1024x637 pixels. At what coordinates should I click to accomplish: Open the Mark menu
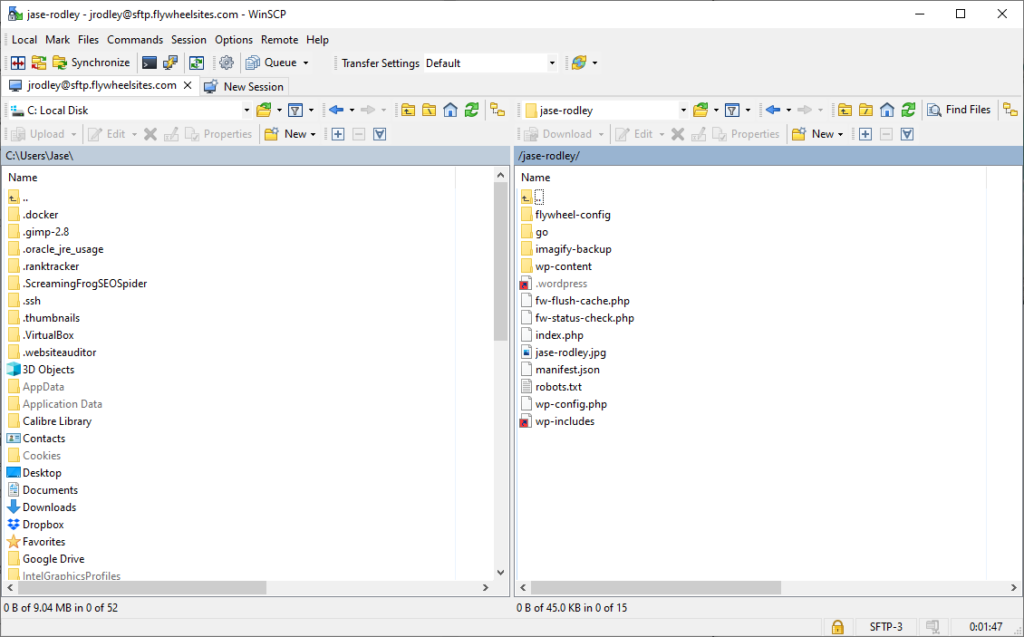coord(57,40)
